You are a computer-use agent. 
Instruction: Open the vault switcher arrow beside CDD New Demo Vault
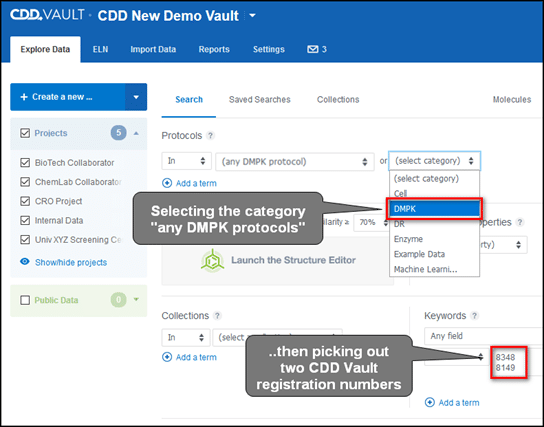(253, 16)
